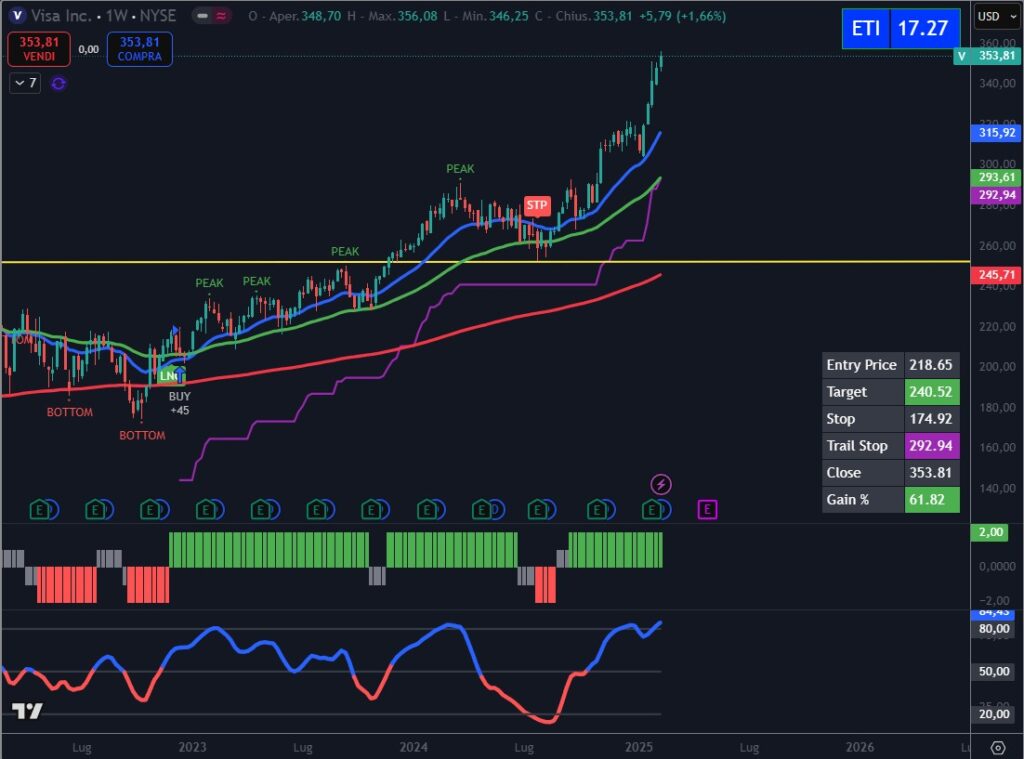Image resolution: width=1024 pixels, height=759 pixels.
Task: Click the blue COMPRA buy button
Action: pyautogui.click(x=139, y=48)
